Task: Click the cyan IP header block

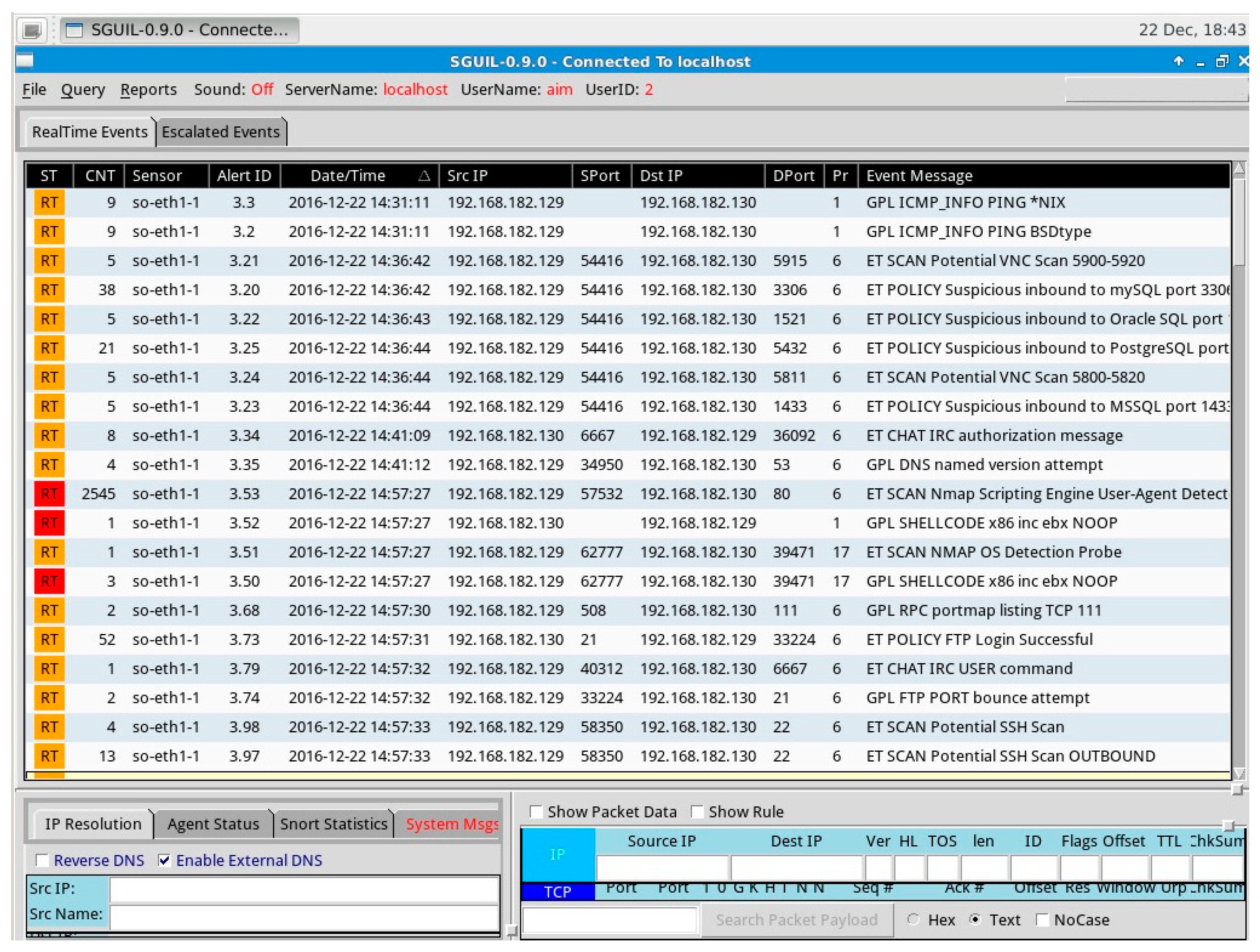Action: (x=558, y=854)
